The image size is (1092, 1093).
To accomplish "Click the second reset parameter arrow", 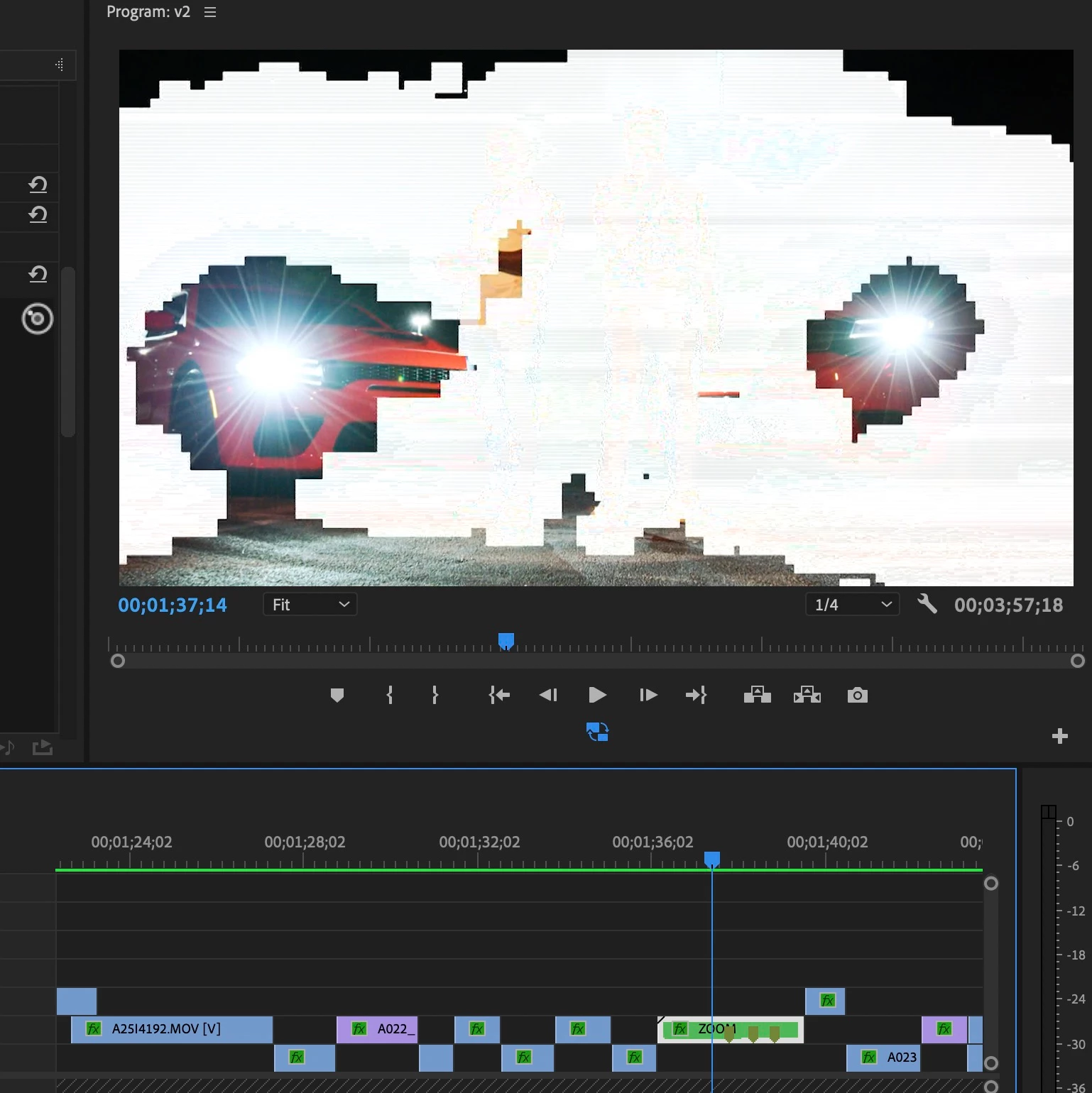I will click(x=38, y=214).
